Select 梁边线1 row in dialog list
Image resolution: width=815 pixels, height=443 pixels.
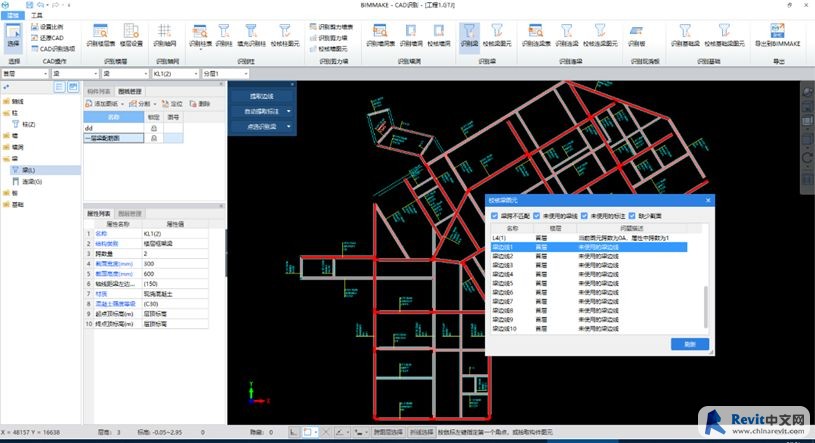point(588,247)
